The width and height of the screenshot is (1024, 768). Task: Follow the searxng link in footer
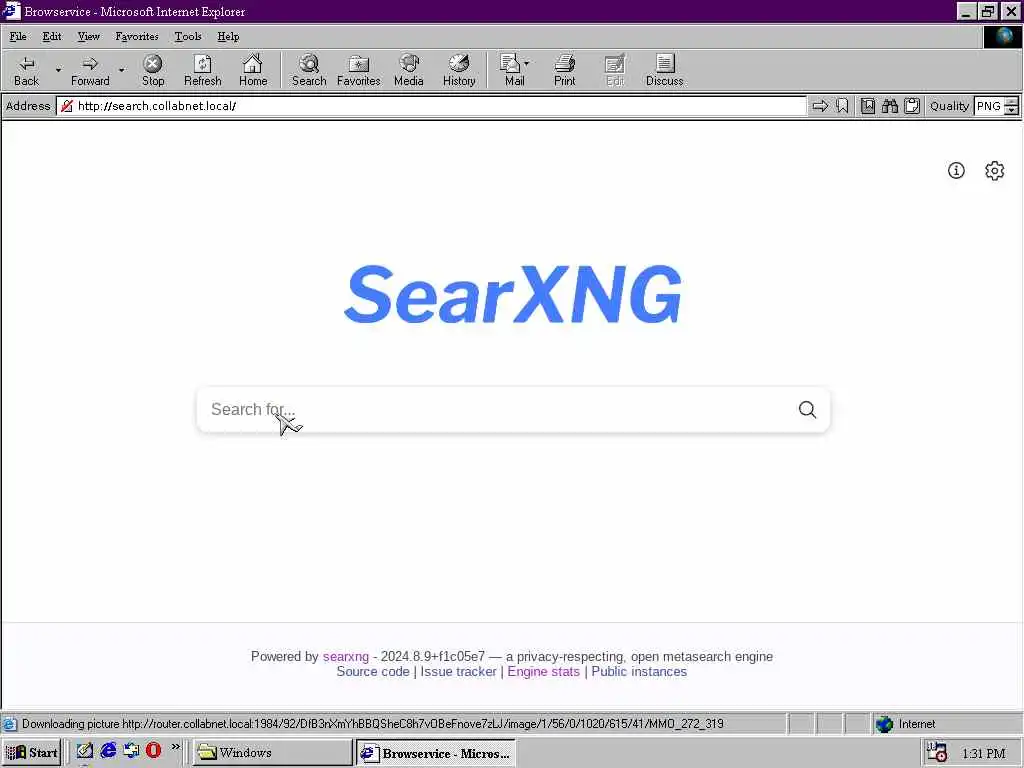tap(345, 656)
